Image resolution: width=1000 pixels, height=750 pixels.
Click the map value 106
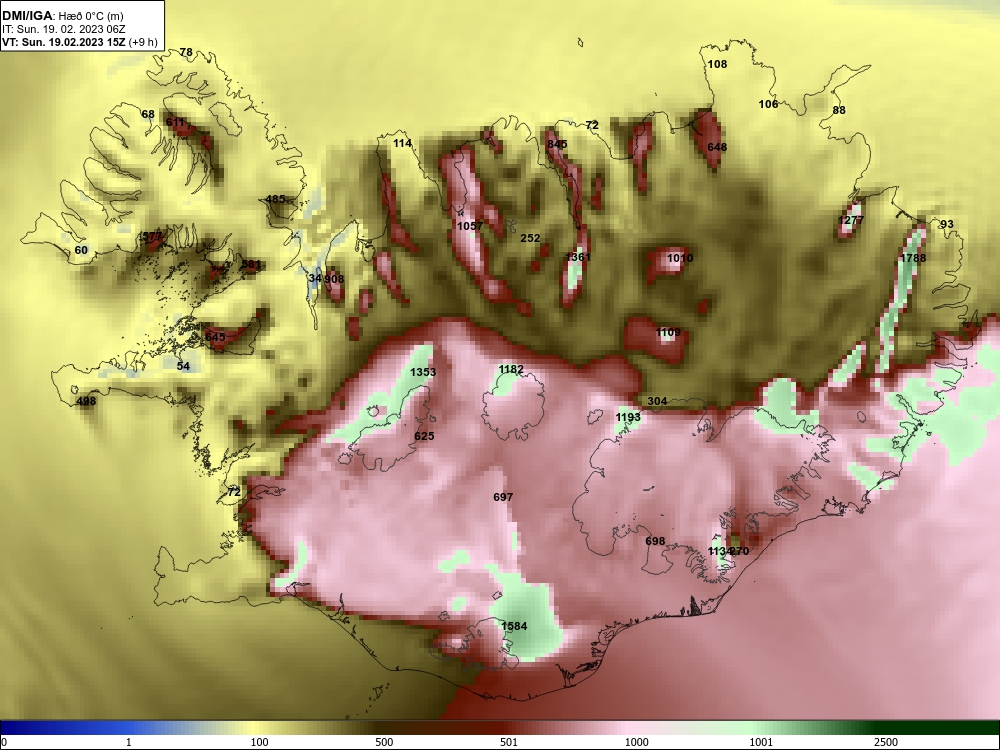[x=768, y=104]
